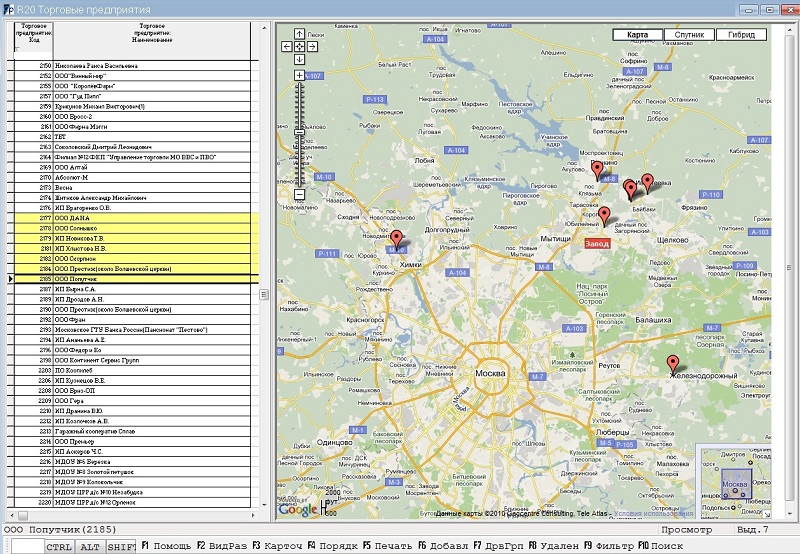Click the table's horizontal scrollbar left arrow
The width and height of the screenshot is (800, 554).
[x=11, y=515]
